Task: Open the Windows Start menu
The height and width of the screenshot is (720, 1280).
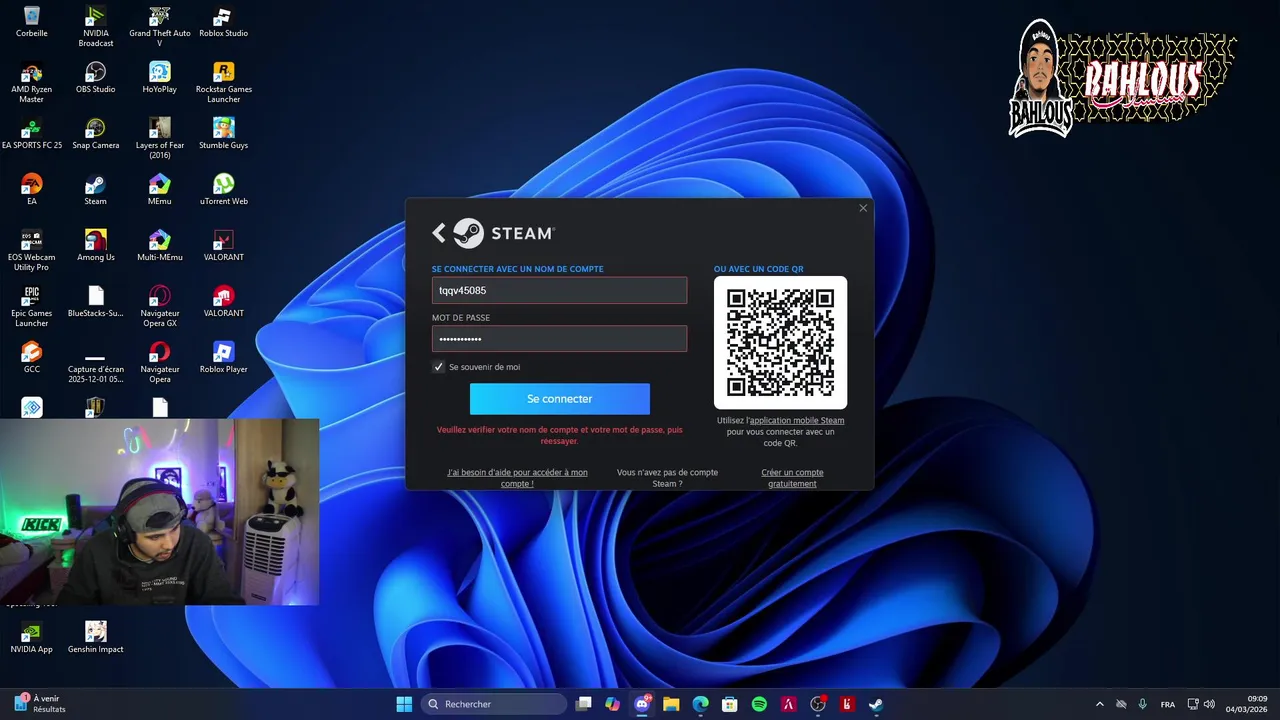Action: 404,704
